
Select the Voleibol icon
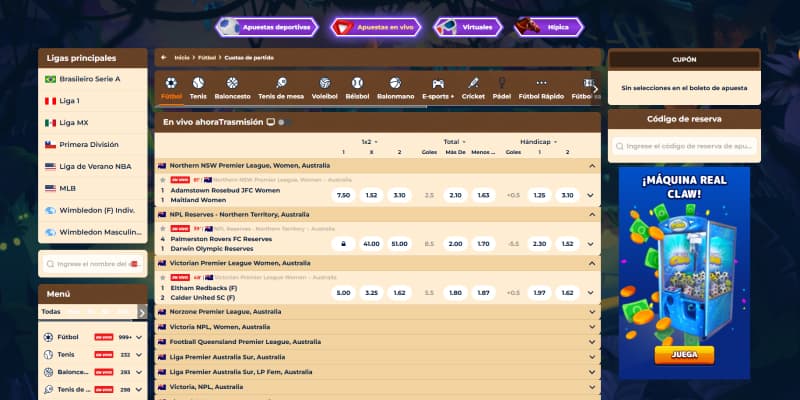(324, 88)
